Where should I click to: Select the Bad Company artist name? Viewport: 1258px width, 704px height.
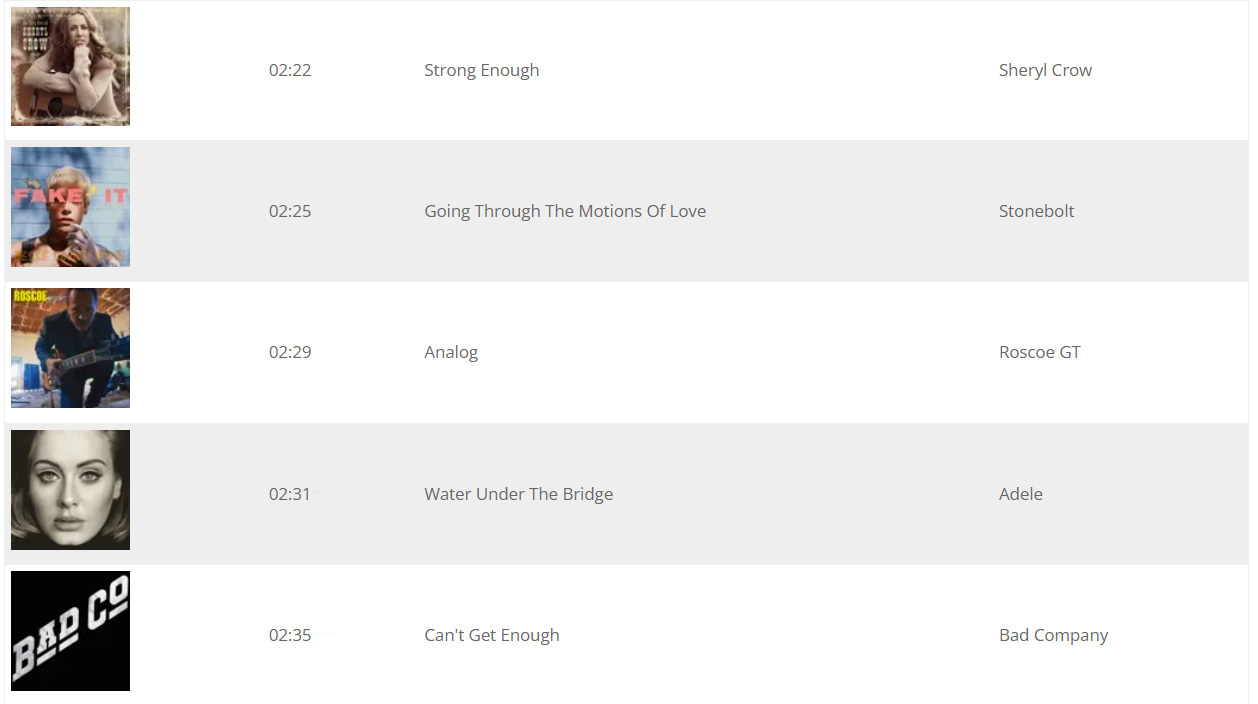click(x=1053, y=635)
